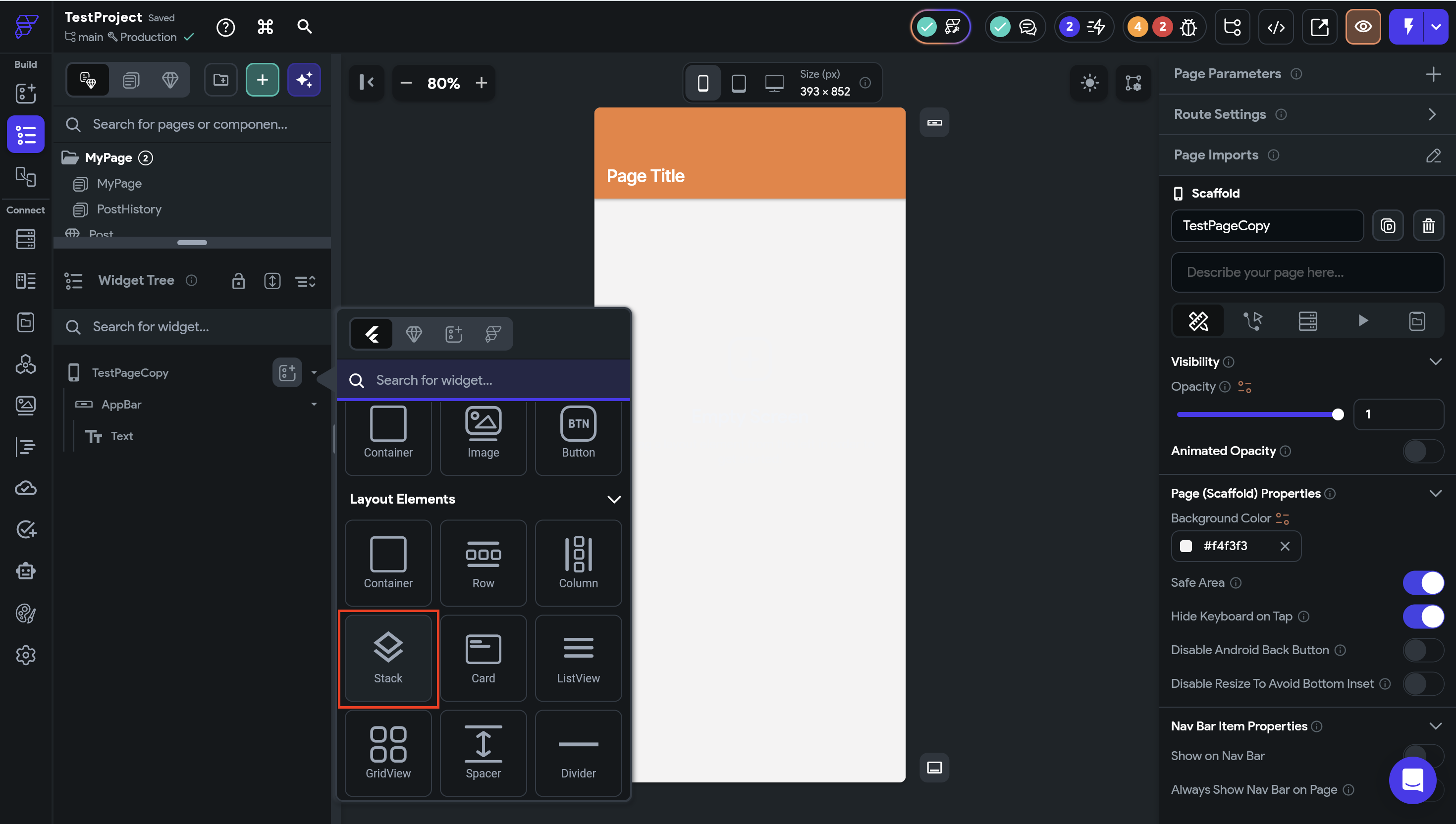Expand the Route Settings section
This screenshot has width=1456, height=824.
1432,114
